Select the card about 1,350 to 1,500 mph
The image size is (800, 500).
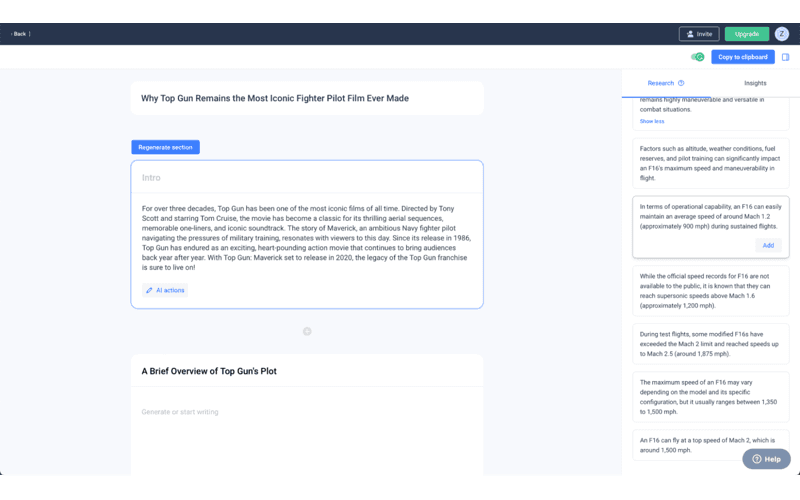[711, 397]
